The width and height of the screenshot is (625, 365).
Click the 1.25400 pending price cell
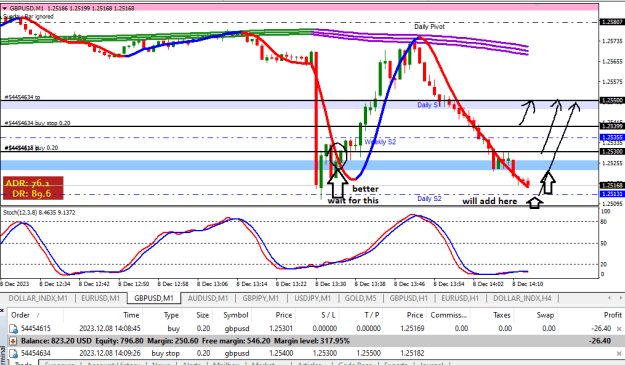(281, 353)
